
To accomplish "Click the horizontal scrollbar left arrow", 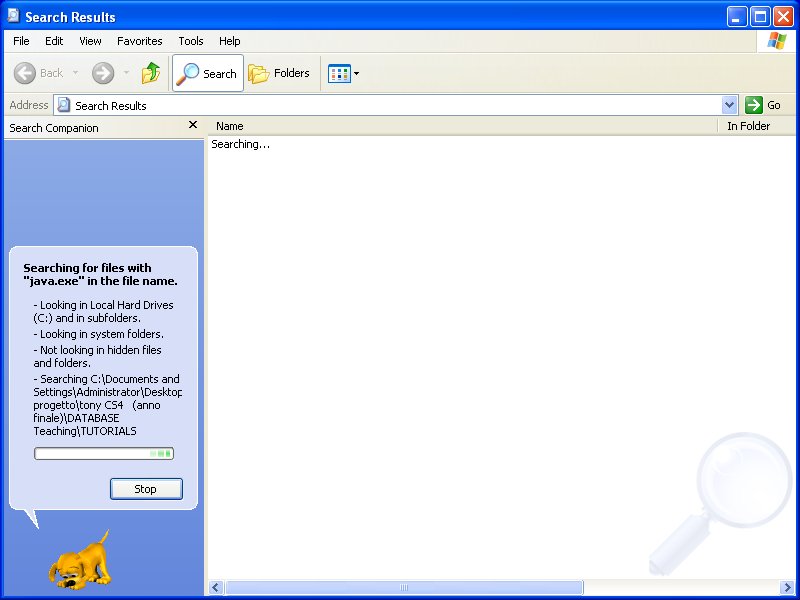I will click(215, 587).
